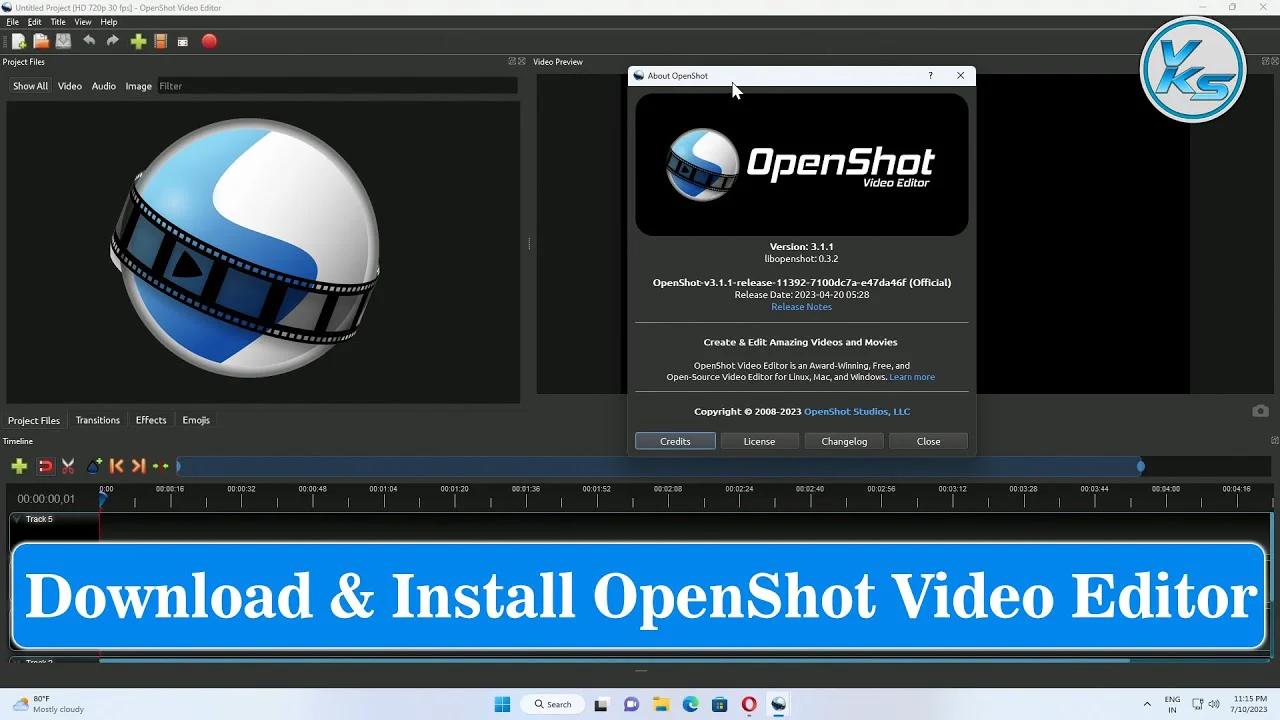
Task: Open an existing project
Action: pos(41,41)
